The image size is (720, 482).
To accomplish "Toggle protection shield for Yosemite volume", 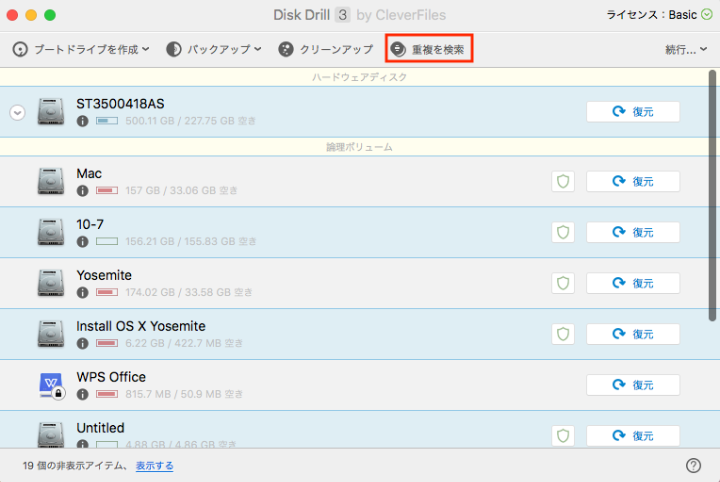I will point(563,283).
